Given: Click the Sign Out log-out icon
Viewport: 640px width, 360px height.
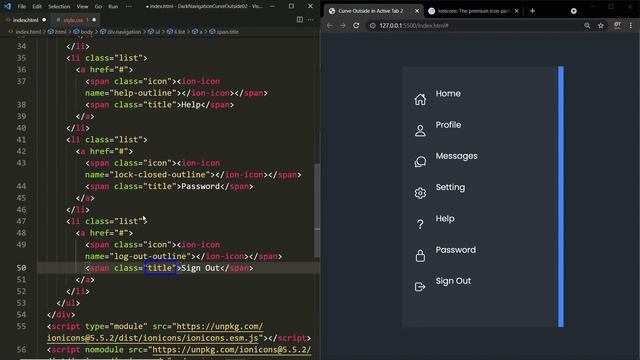Looking at the screenshot, I should point(420,287).
